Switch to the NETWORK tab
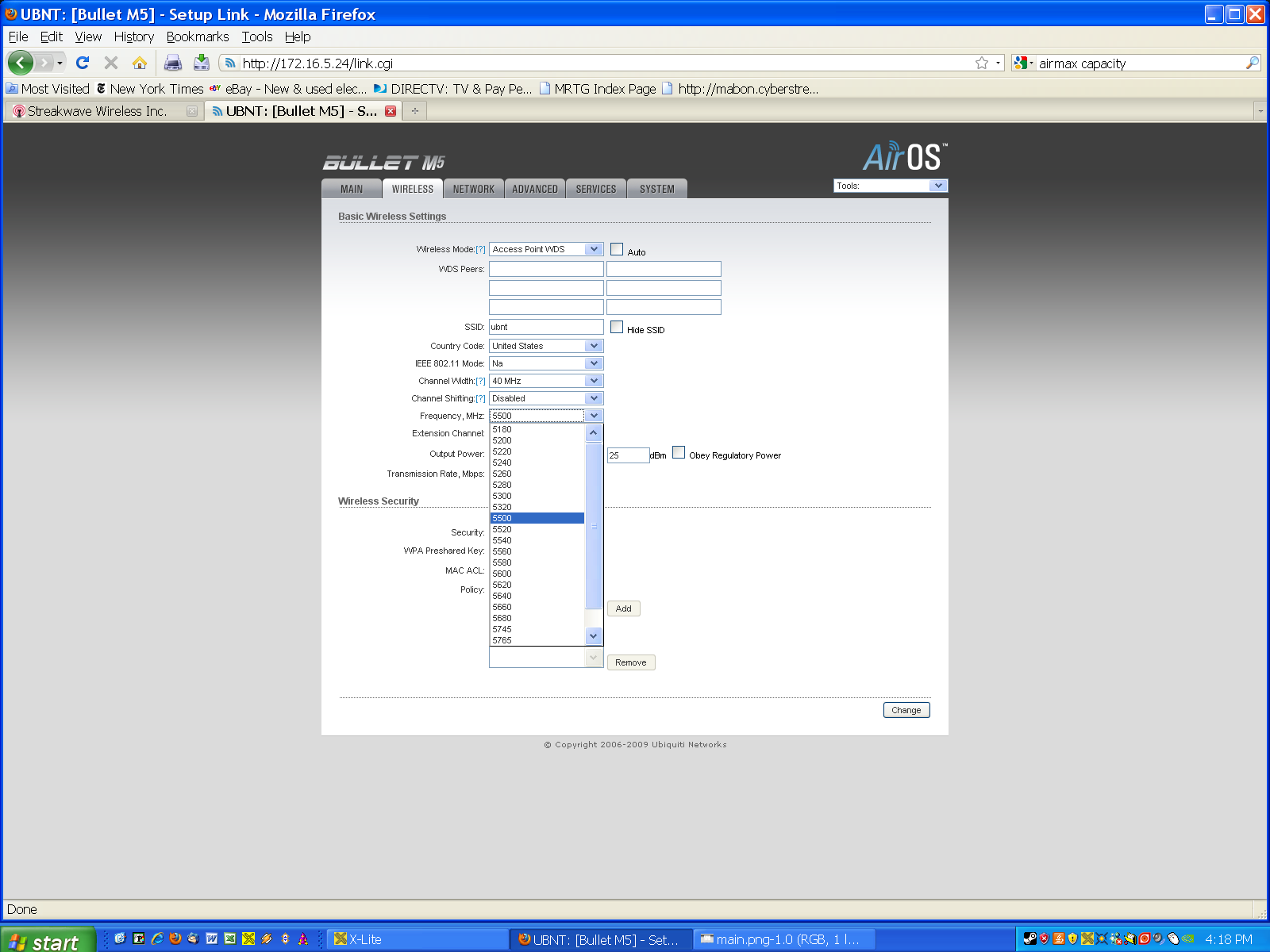Screen dimensions: 1270x952 (x=473, y=189)
